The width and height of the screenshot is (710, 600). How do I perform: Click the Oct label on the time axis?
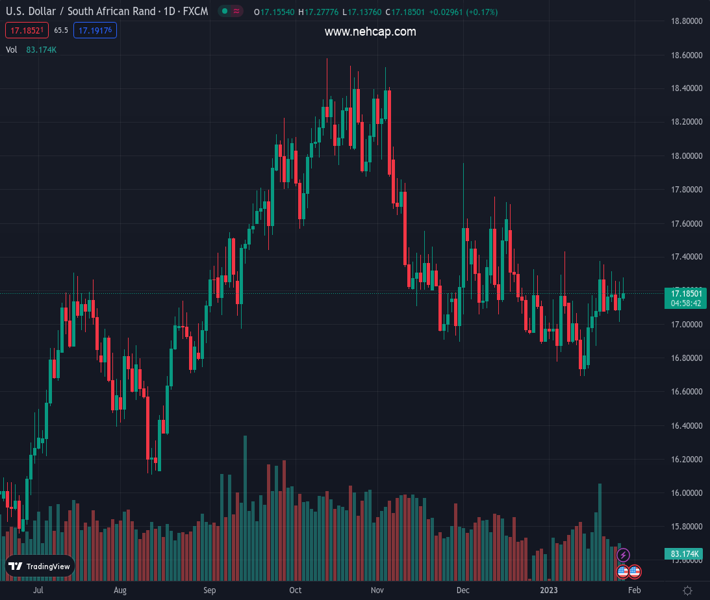(295, 591)
